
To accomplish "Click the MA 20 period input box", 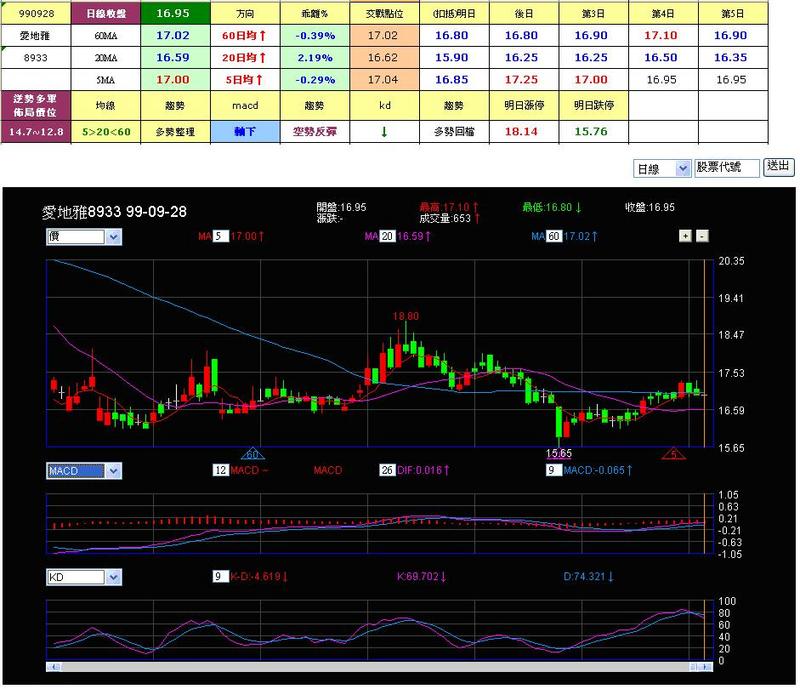I will point(387,237).
